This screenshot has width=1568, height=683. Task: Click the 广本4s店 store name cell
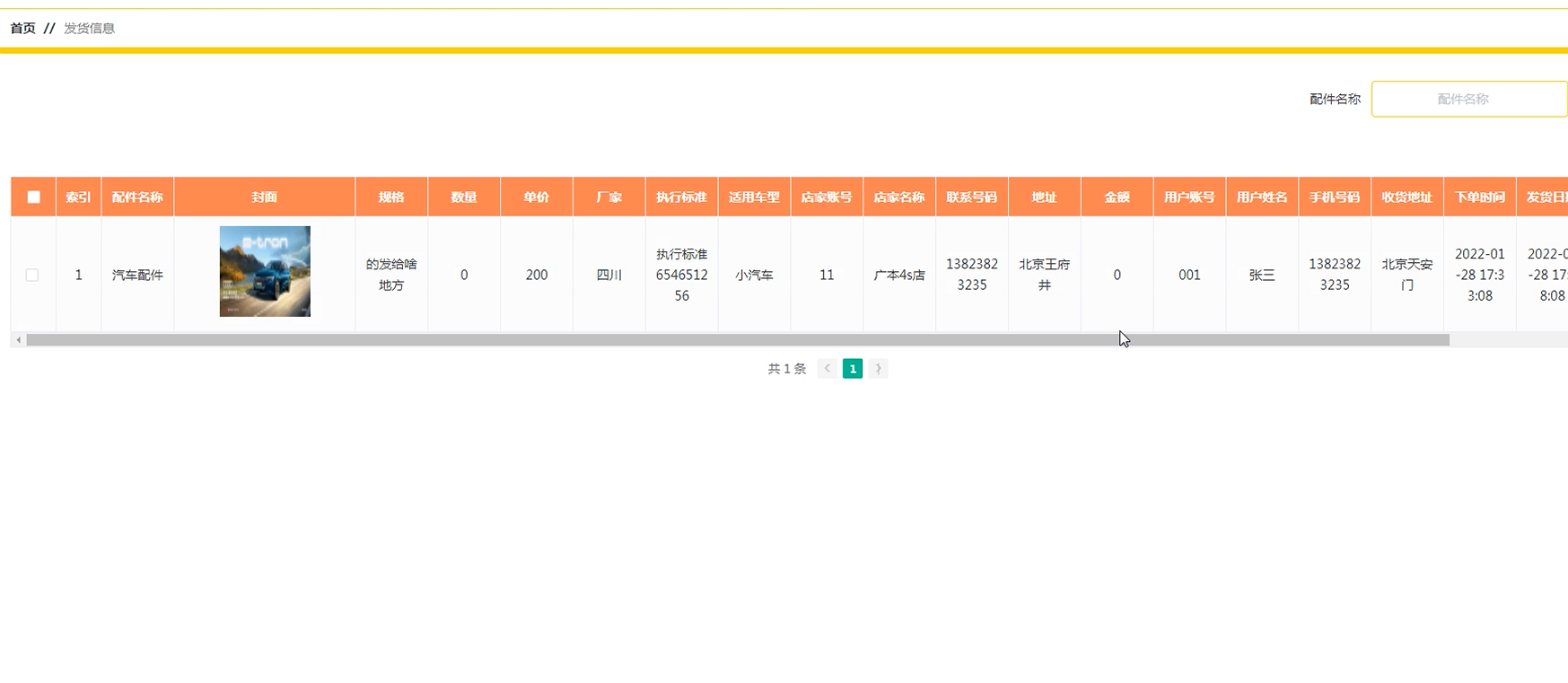899,275
